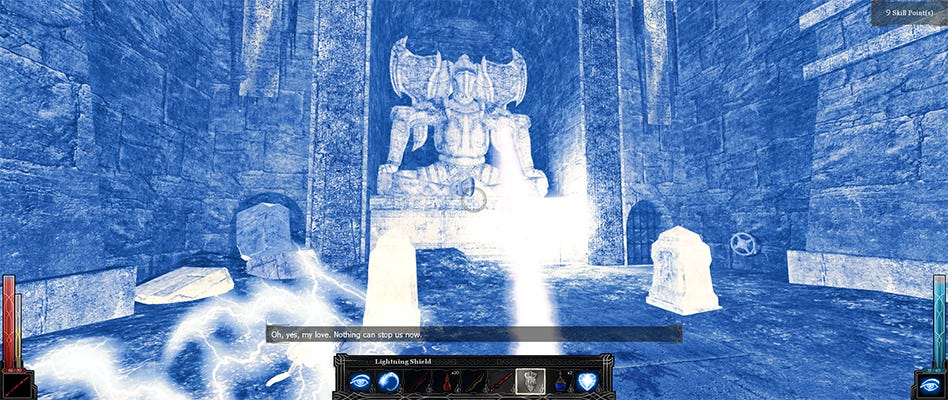Viewport: 948px width, 400px height.
Task: Select the eye spell in the hotbar
Action: tap(359, 382)
